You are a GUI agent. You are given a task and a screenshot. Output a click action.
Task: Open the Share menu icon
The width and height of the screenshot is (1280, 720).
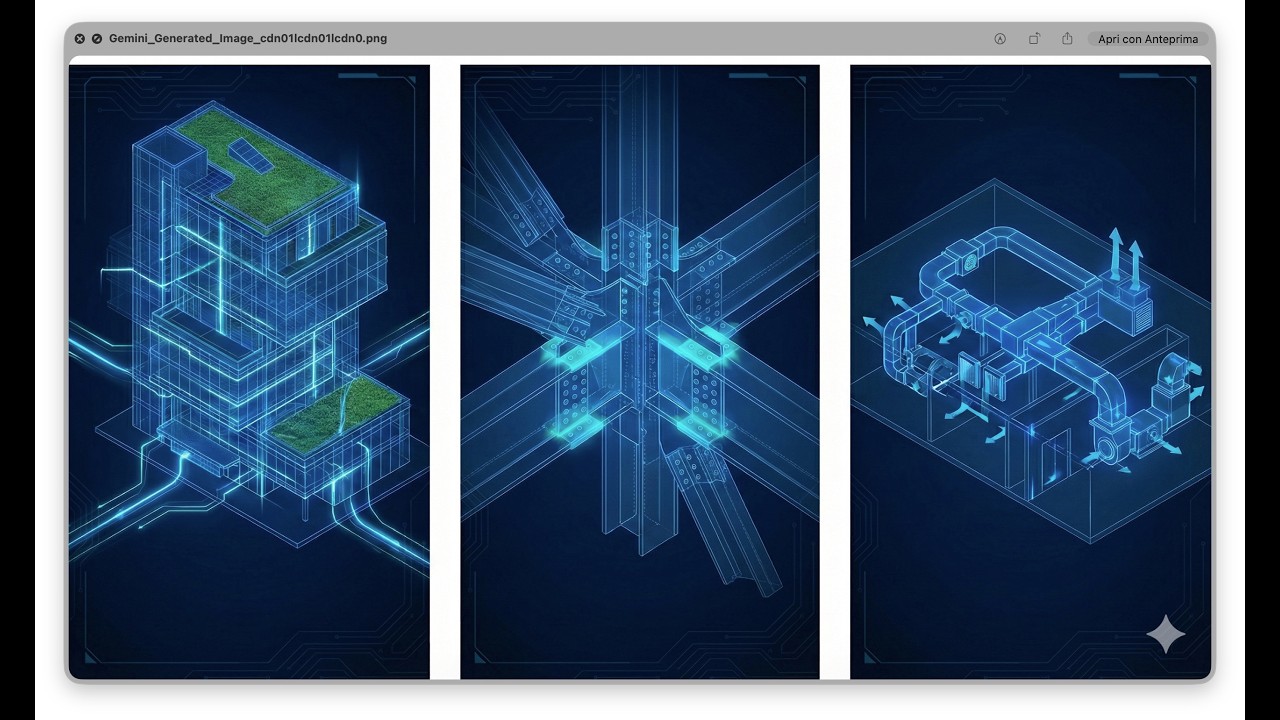(x=1067, y=39)
